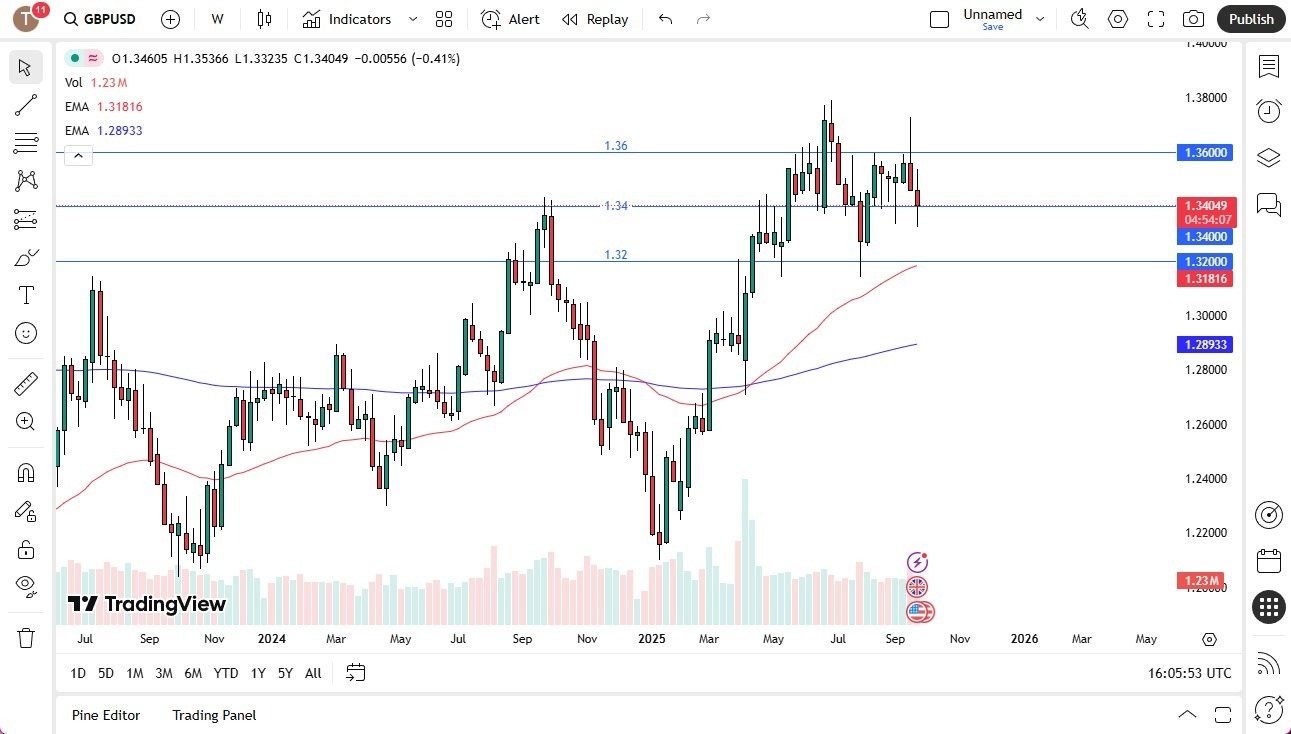Expand the Indicators dropdown arrow
Screen dimensions: 1291x734
[412, 19]
